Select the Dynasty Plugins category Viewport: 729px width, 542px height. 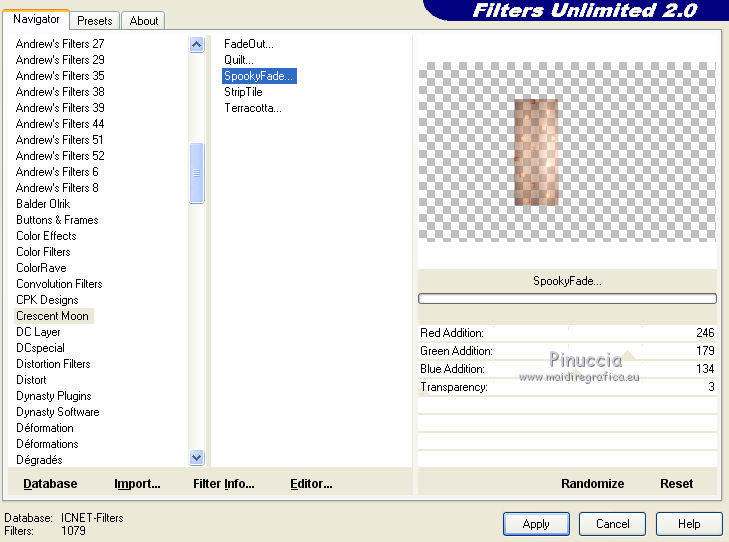(54, 396)
